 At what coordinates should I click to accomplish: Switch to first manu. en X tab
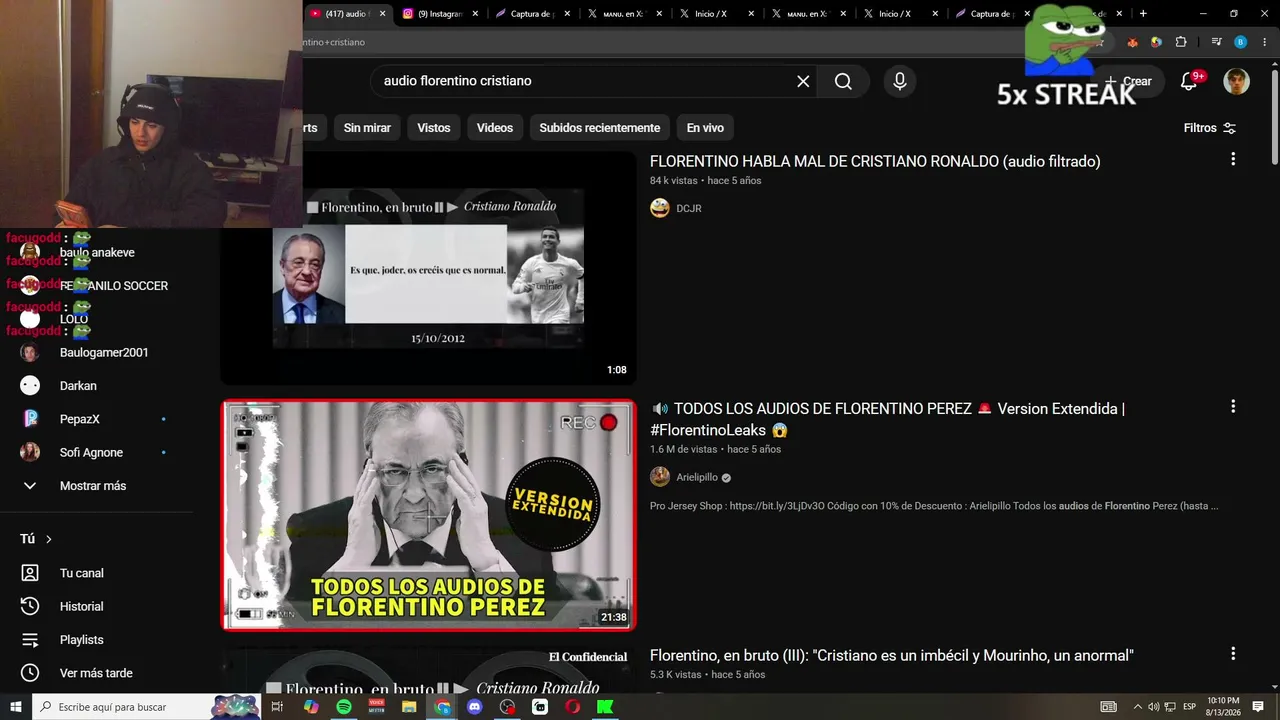[624, 14]
